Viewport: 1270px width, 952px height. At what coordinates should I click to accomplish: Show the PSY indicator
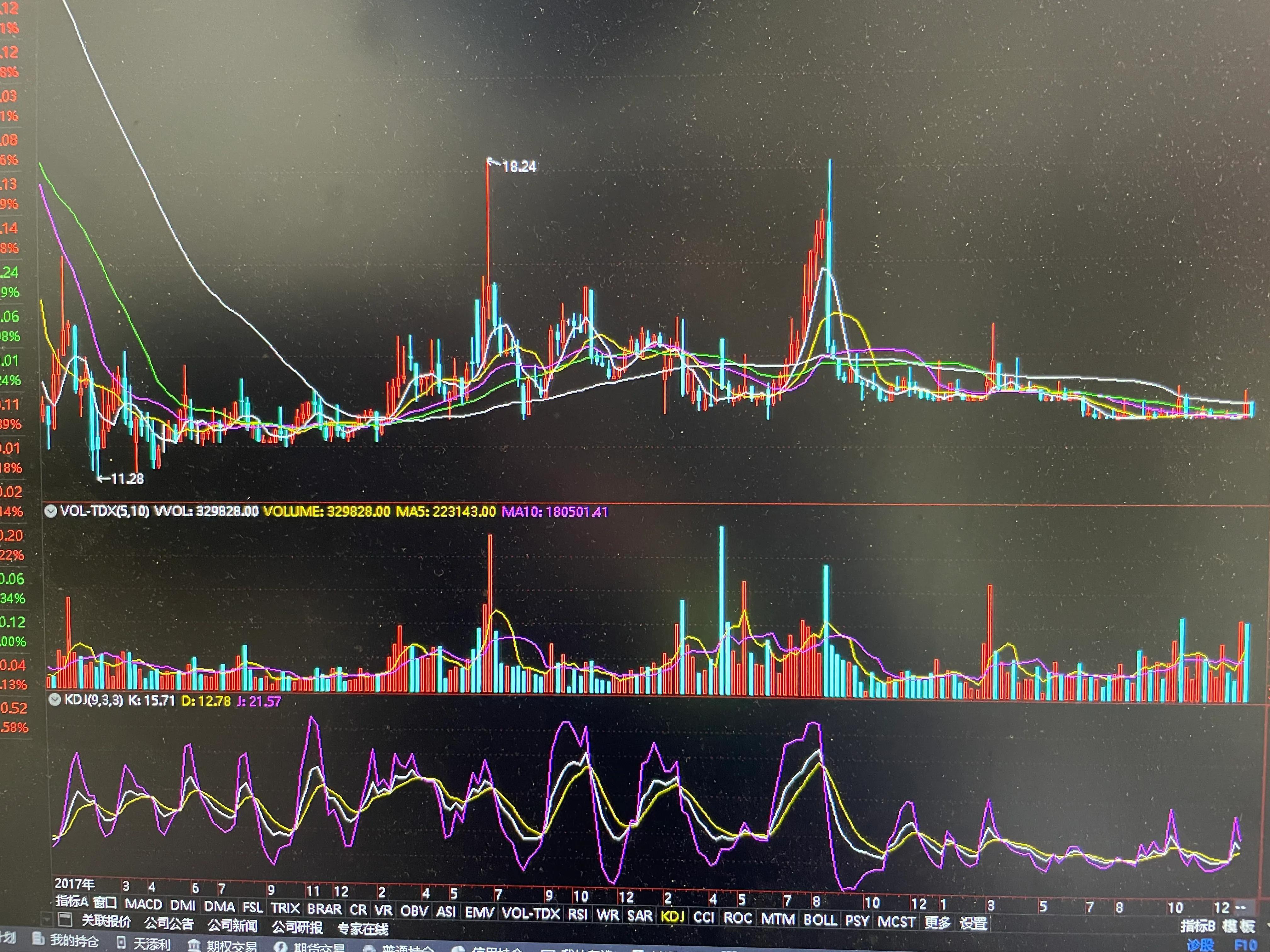(x=857, y=921)
